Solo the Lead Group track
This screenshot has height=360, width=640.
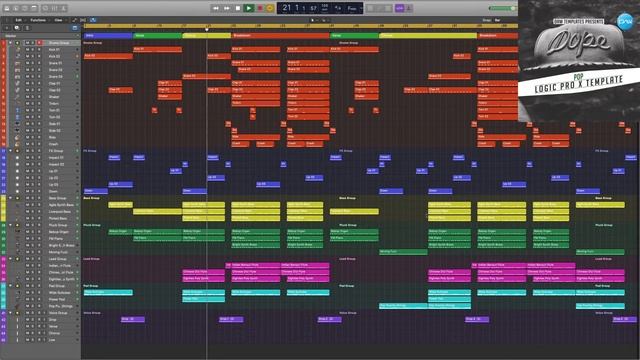pos(33,259)
